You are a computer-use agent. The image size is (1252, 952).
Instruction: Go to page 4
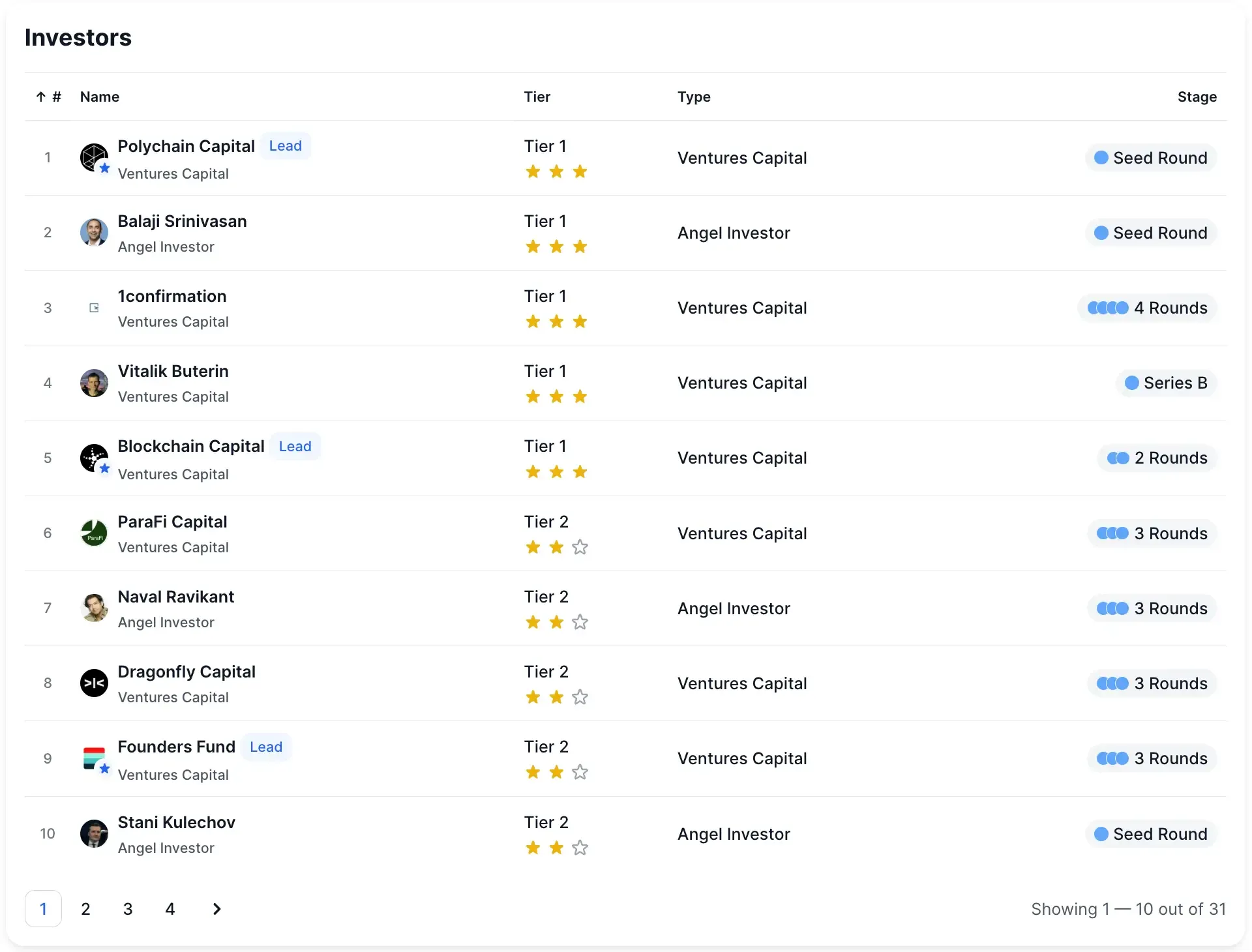tap(170, 908)
